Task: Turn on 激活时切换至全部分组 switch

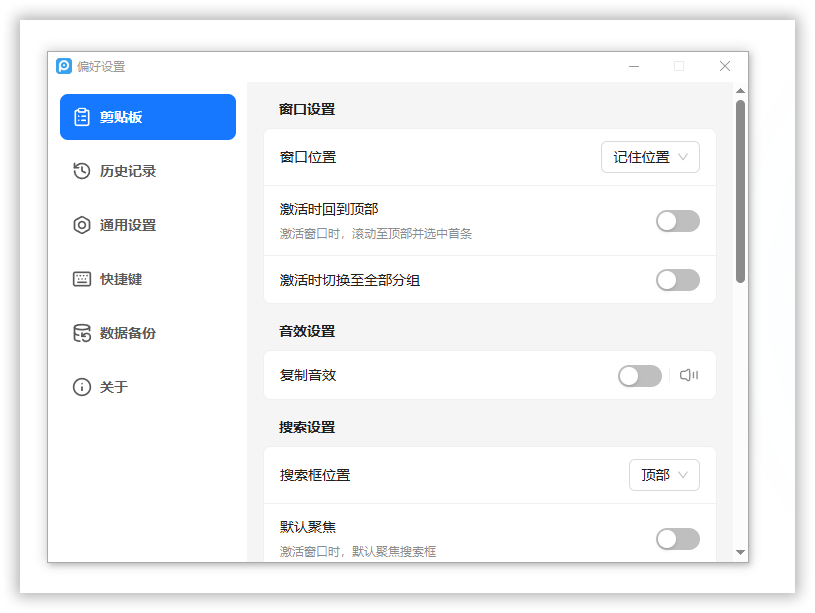Action: pyautogui.click(x=677, y=280)
